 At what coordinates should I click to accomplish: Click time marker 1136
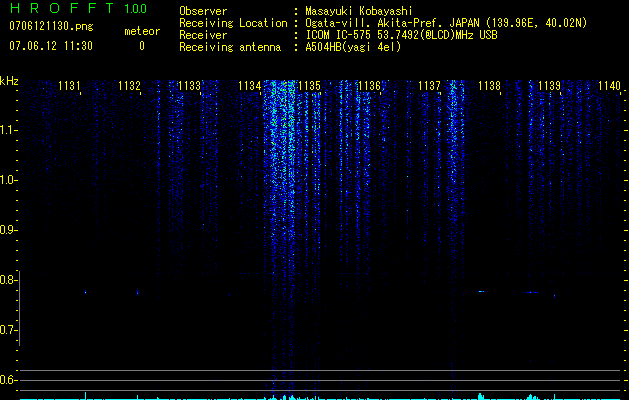369,85
